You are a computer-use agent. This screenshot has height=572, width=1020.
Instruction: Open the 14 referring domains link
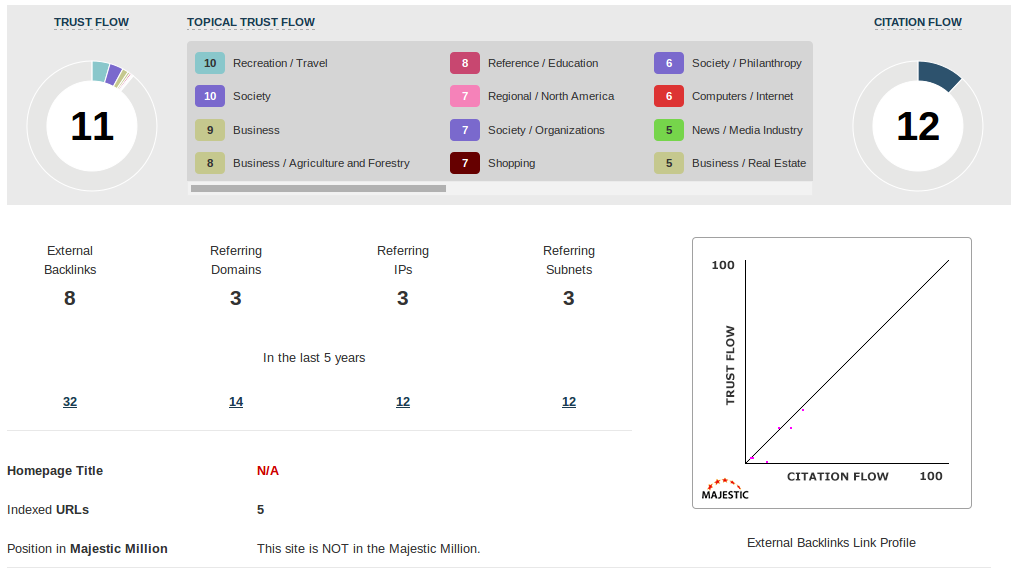coord(236,402)
